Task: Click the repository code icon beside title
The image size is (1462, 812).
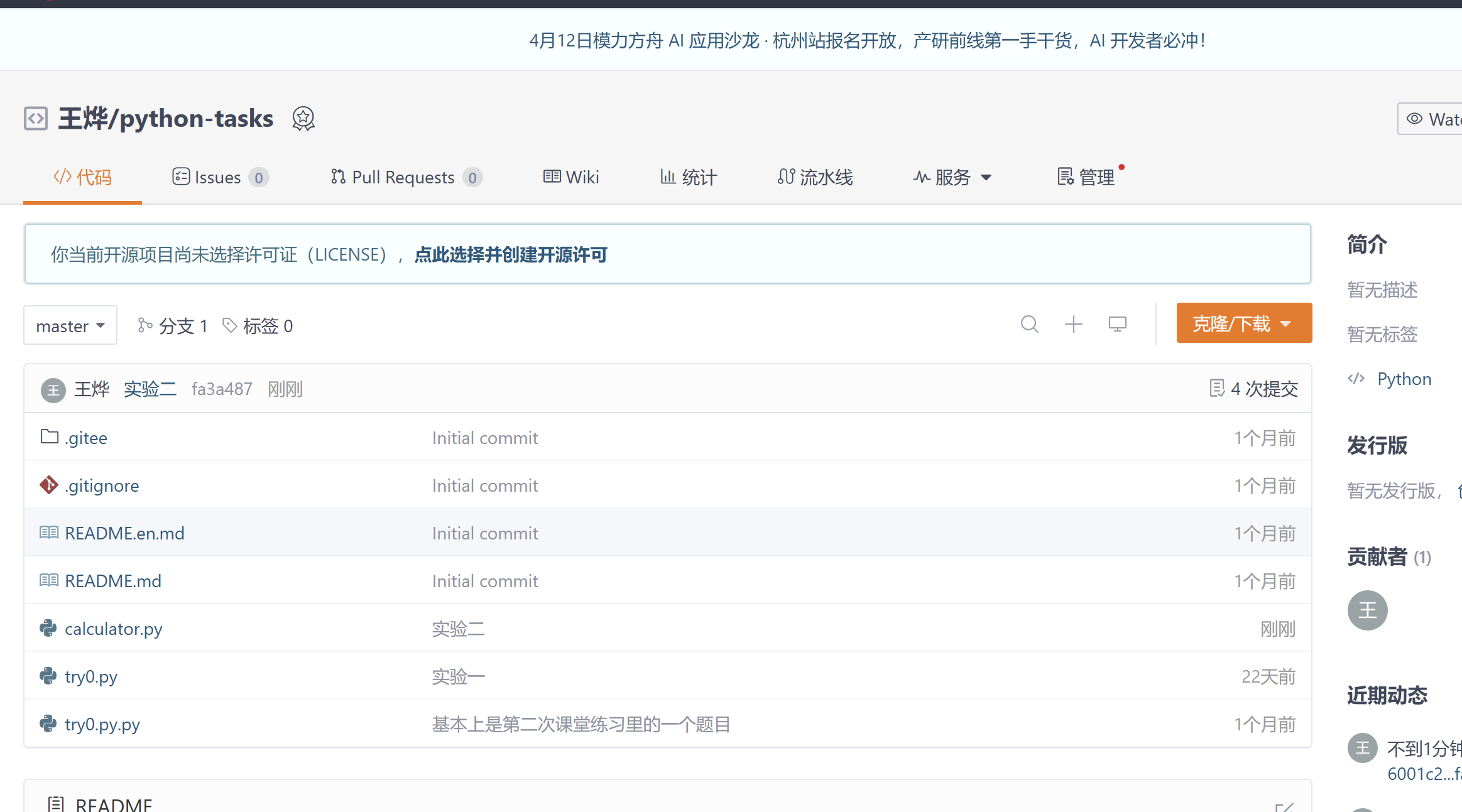Action: tap(36, 119)
